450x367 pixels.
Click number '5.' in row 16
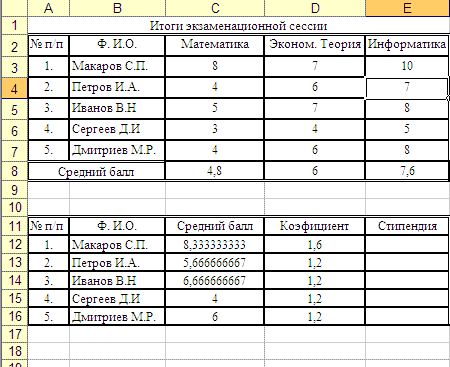pos(48,316)
